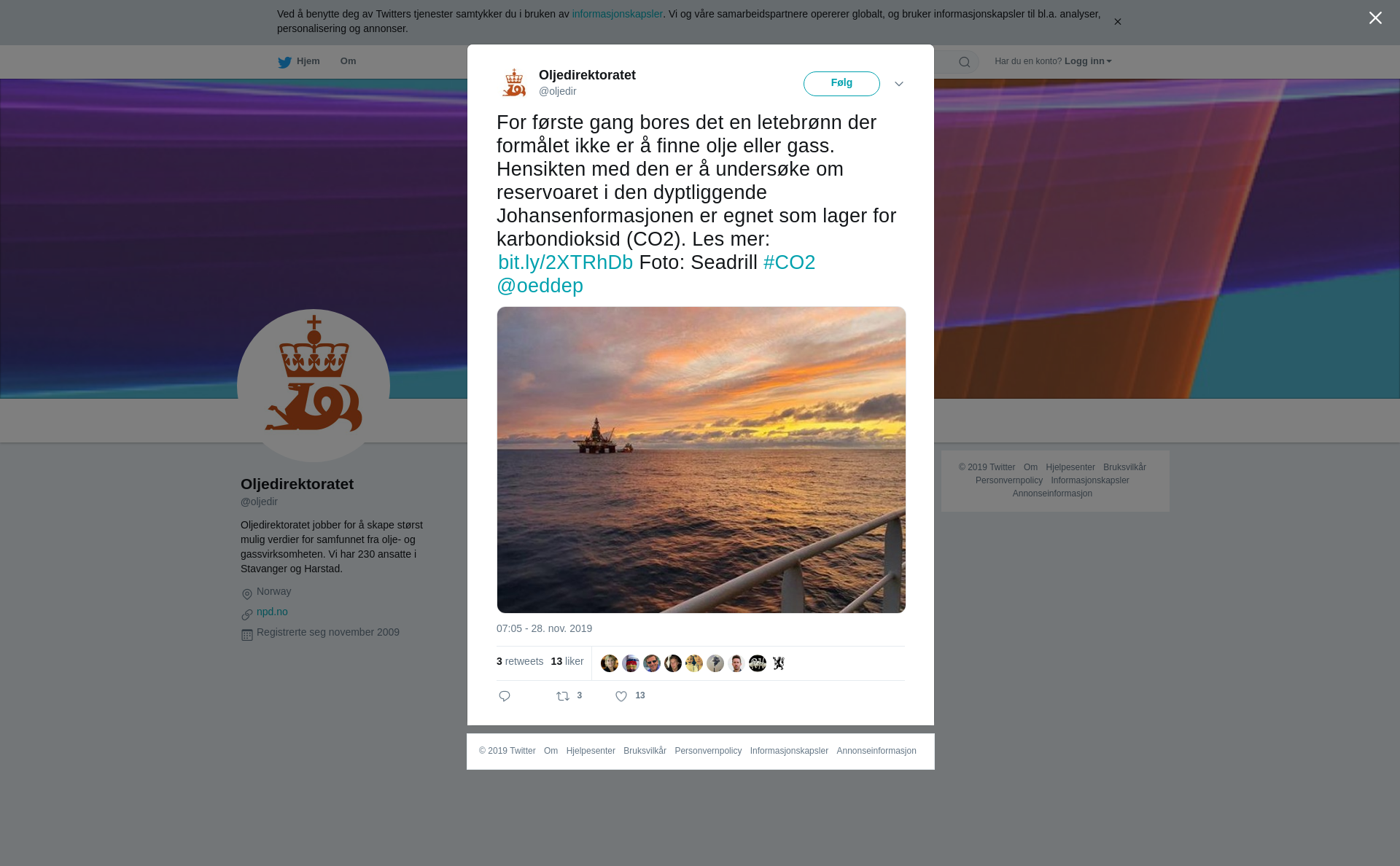View first liker's avatar

coord(610,663)
